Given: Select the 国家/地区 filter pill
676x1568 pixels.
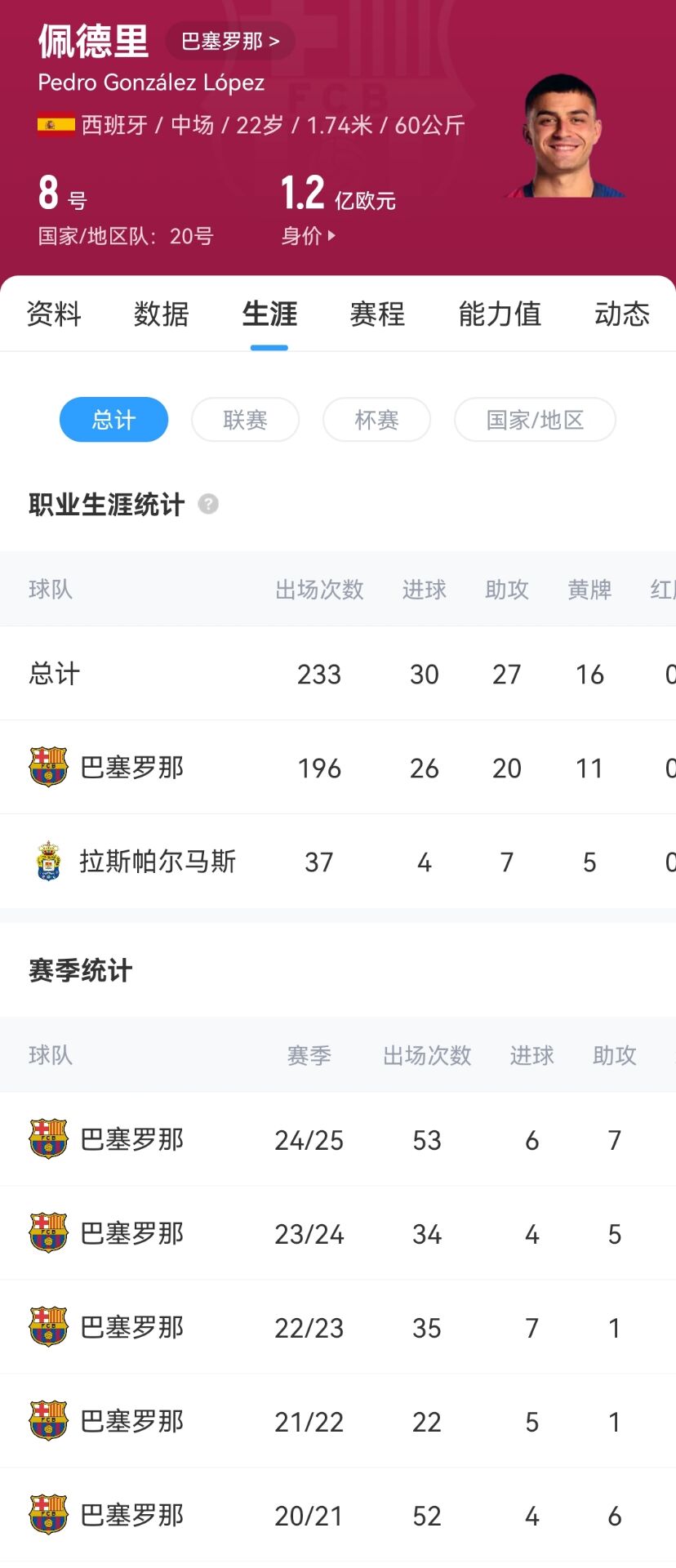Looking at the screenshot, I should [x=535, y=420].
